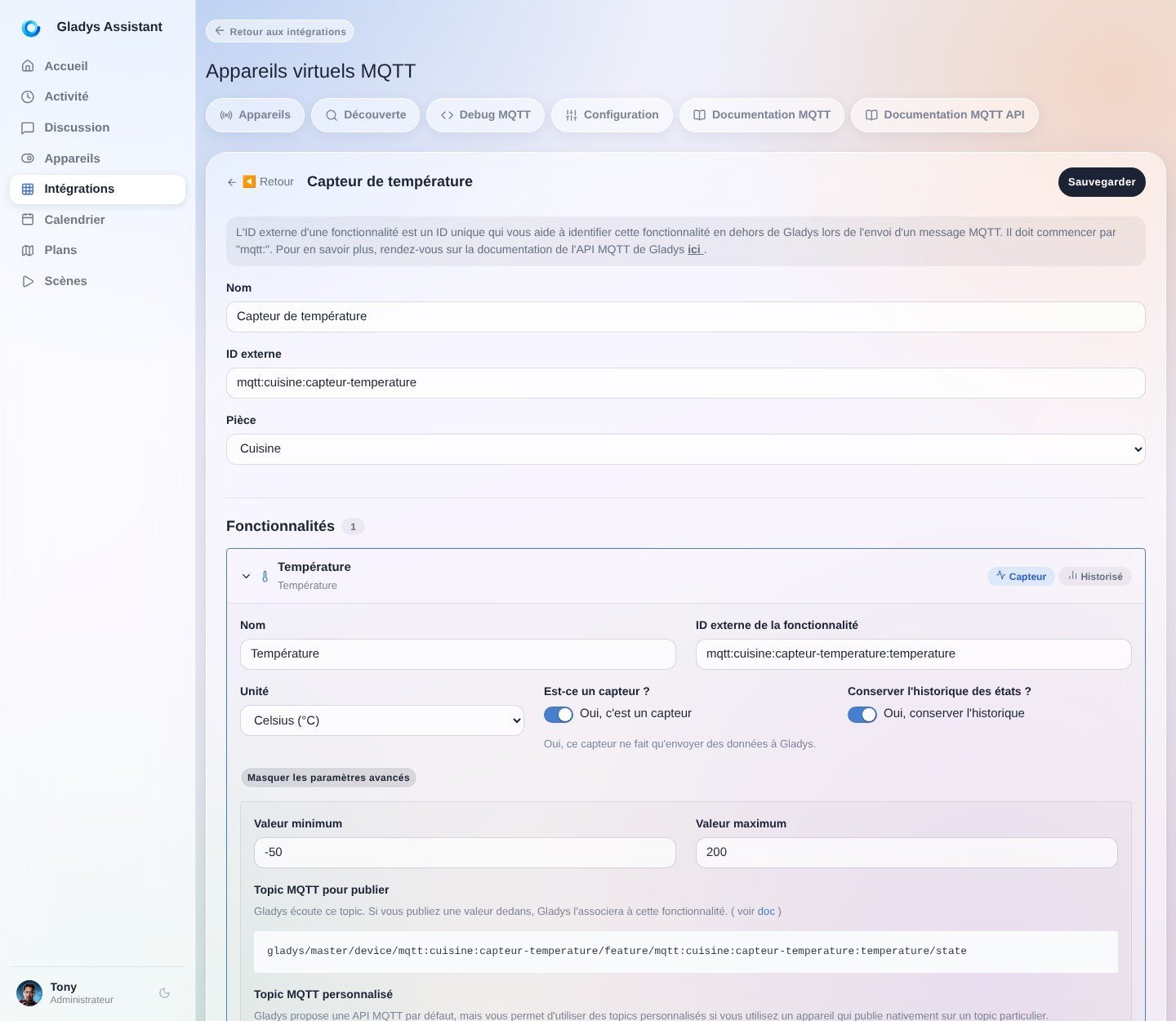Click the Calendrier calendar icon
Image resolution: width=1176 pixels, height=1021 pixels.
point(28,220)
